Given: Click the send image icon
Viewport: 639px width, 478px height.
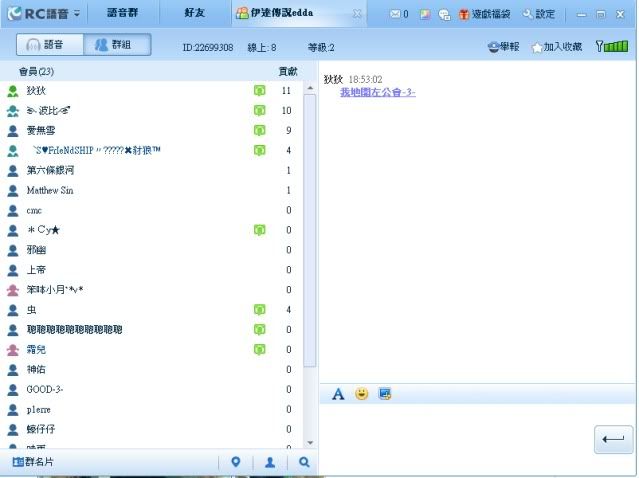Looking at the screenshot, I should click(385, 394).
